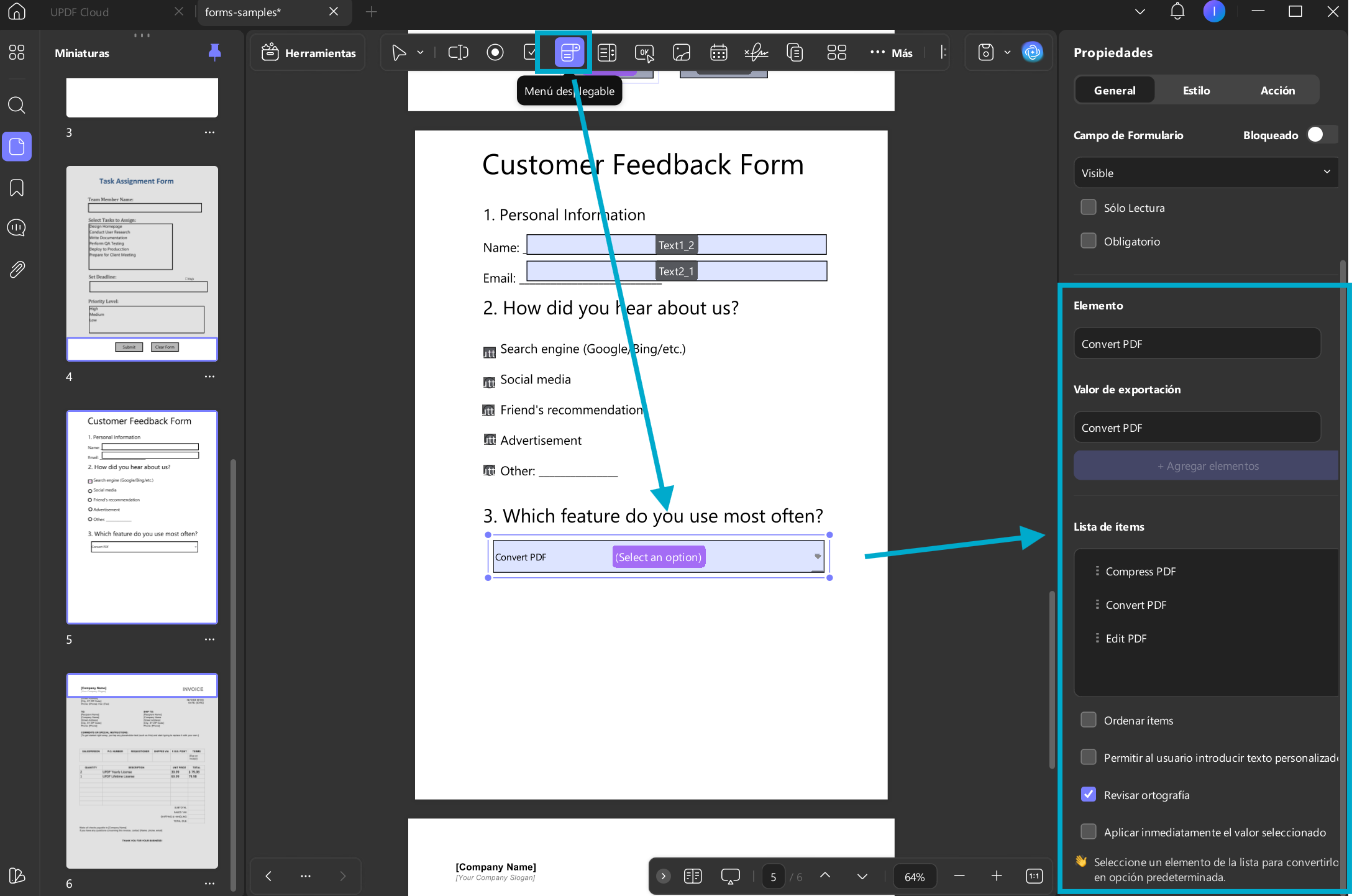1352x896 pixels.
Task: Toggle the Bloqueado switch
Action: tap(1320, 135)
